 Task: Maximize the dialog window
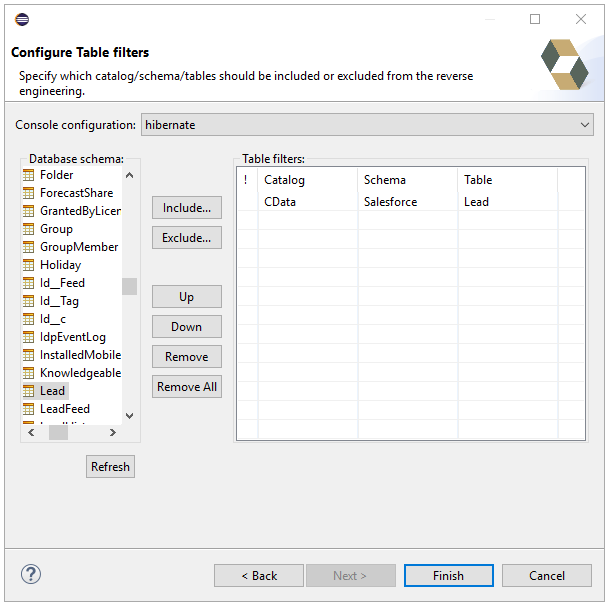point(535,19)
